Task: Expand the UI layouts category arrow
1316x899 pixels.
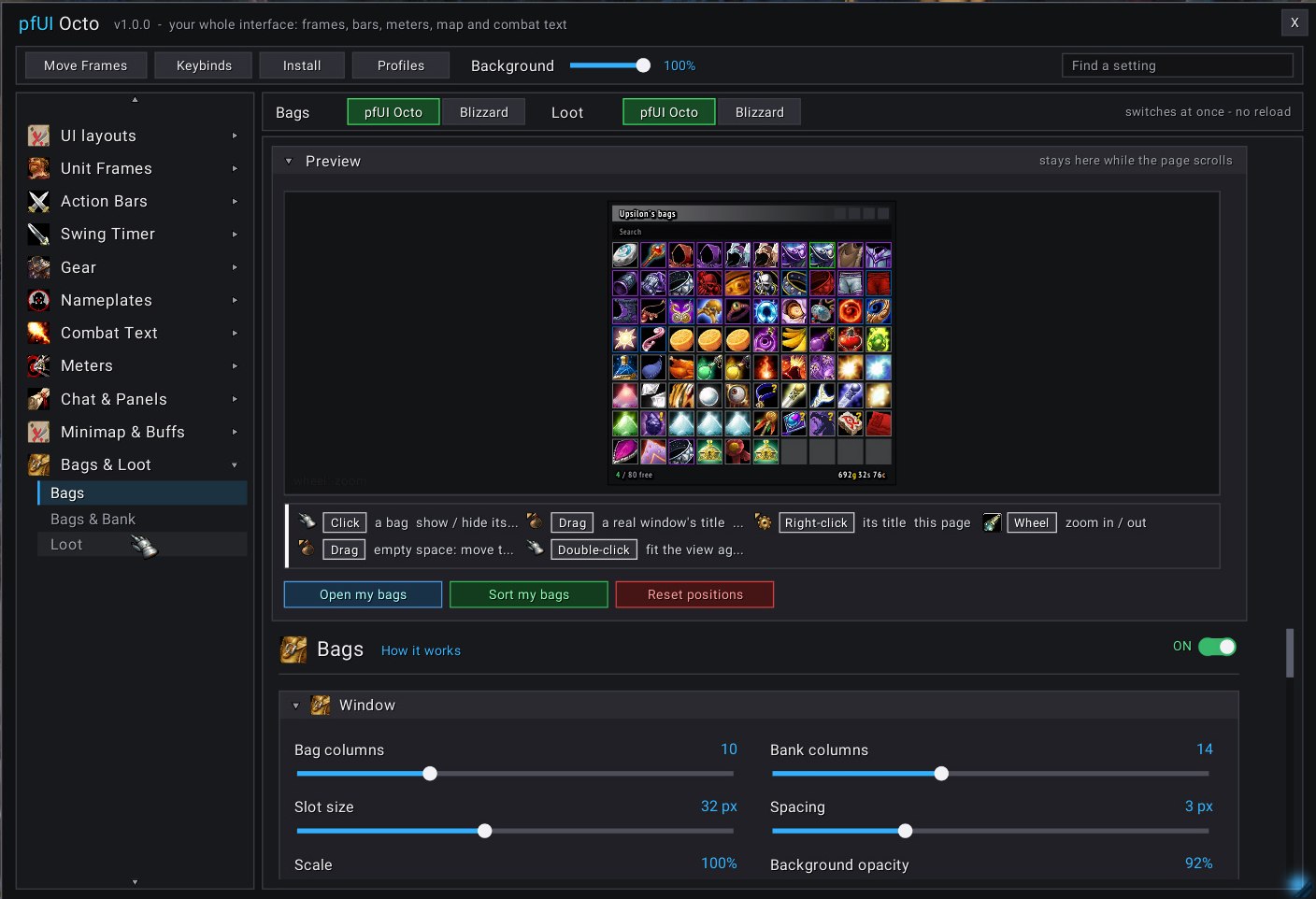Action: coord(235,136)
